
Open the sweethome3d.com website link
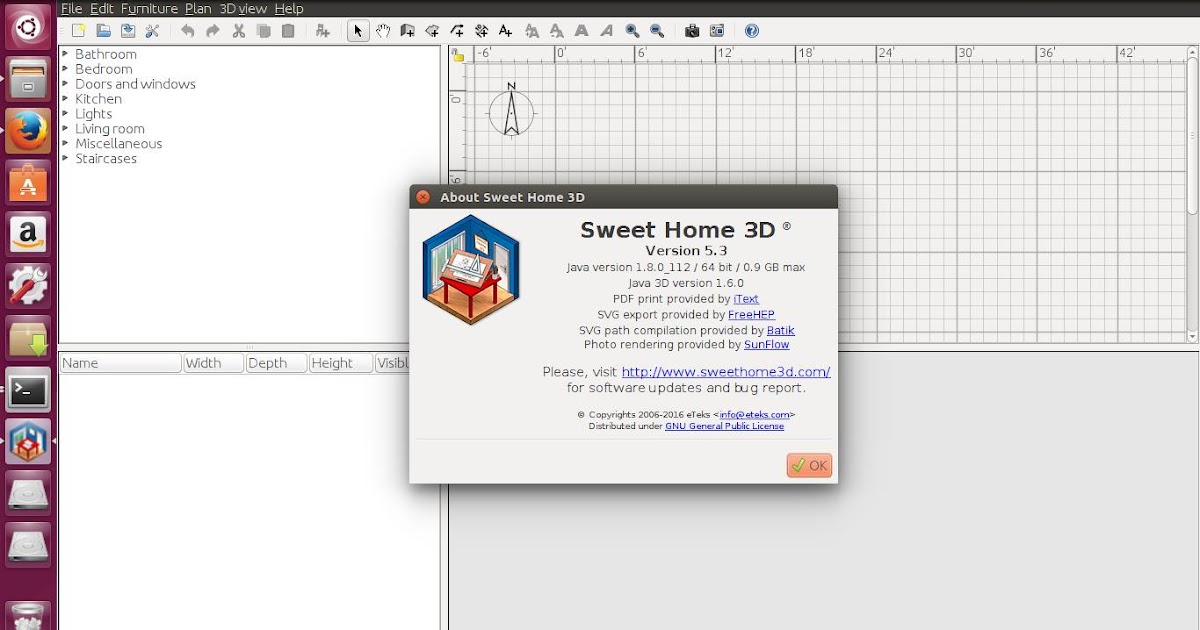[x=726, y=372]
